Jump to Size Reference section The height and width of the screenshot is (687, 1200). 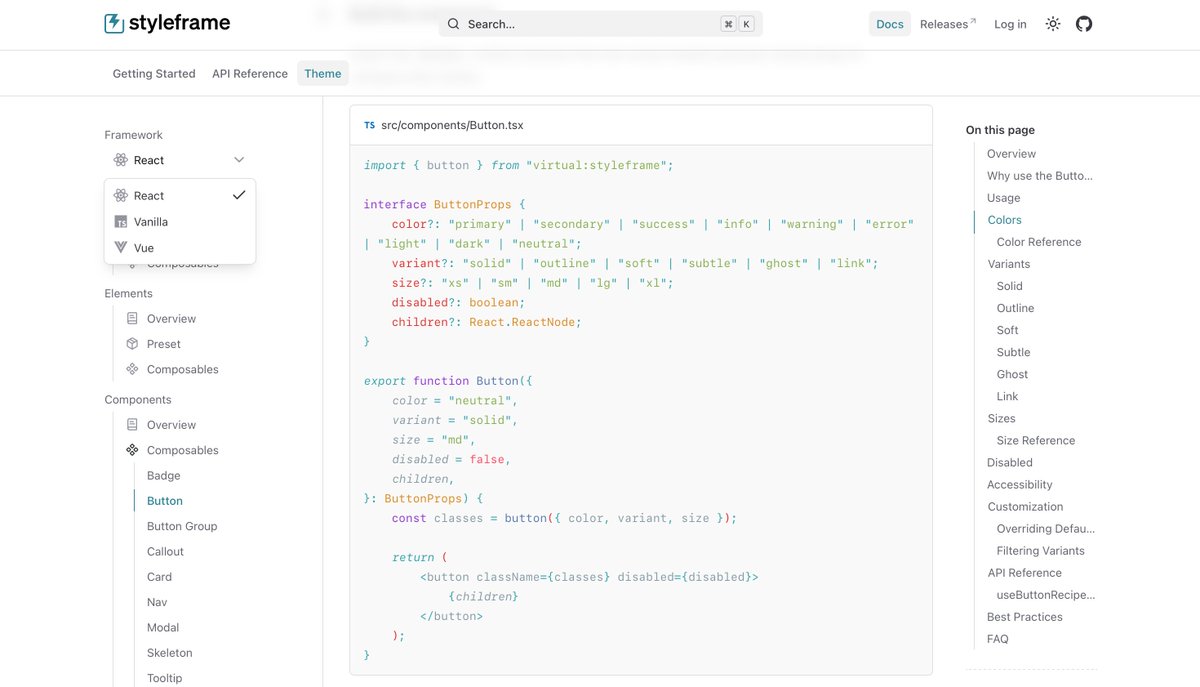tap(1036, 440)
